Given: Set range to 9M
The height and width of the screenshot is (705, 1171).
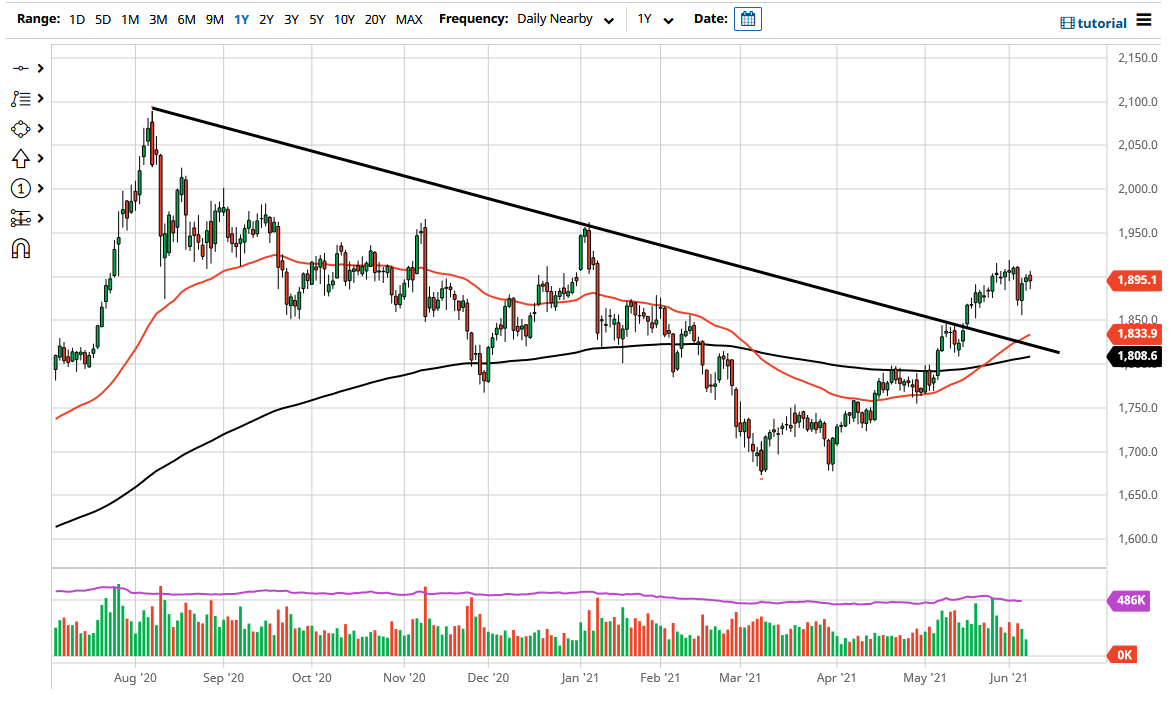Looking at the screenshot, I should click(214, 19).
